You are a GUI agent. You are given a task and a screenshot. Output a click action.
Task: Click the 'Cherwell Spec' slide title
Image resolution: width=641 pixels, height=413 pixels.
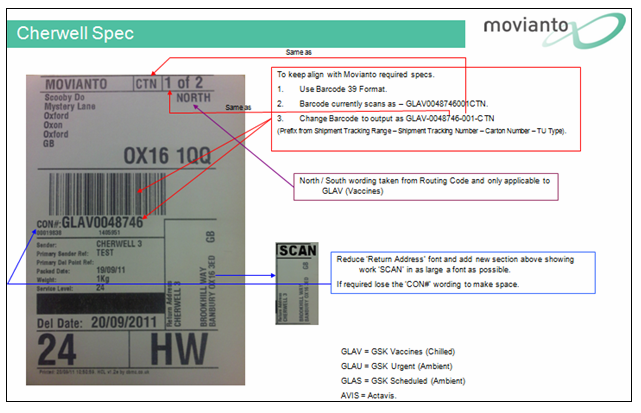pos(75,33)
